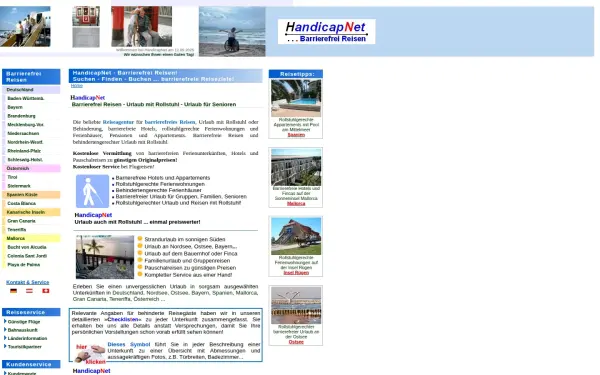
Task: Open Länderinformation under Reiseservice
Action: click(27, 339)
